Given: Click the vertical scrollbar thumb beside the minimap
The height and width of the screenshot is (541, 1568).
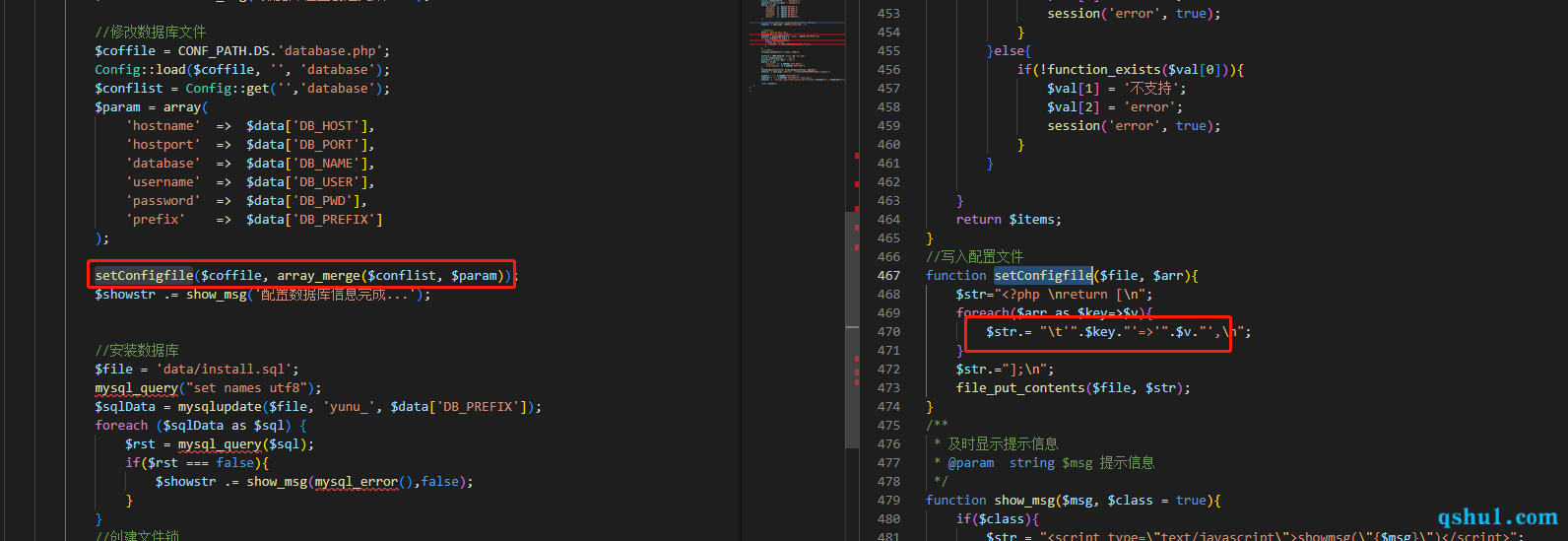Looking at the screenshot, I should [852, 331].
